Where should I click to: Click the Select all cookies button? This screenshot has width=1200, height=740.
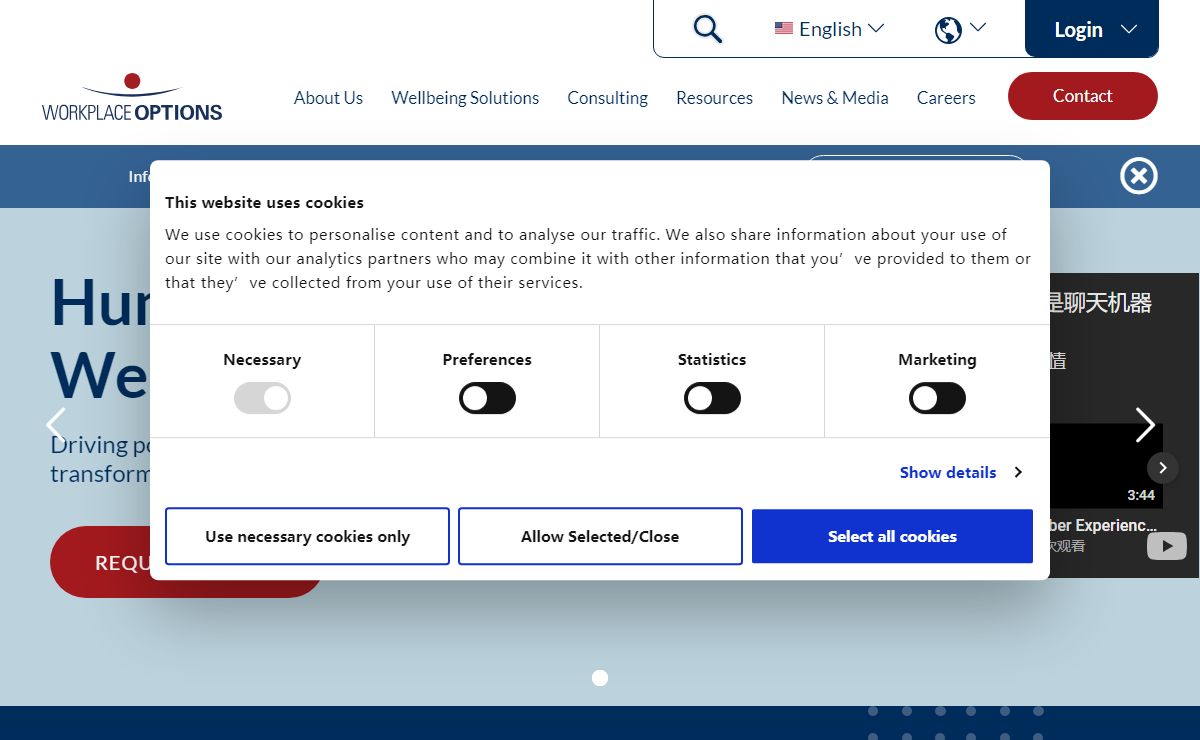(892, 537)
